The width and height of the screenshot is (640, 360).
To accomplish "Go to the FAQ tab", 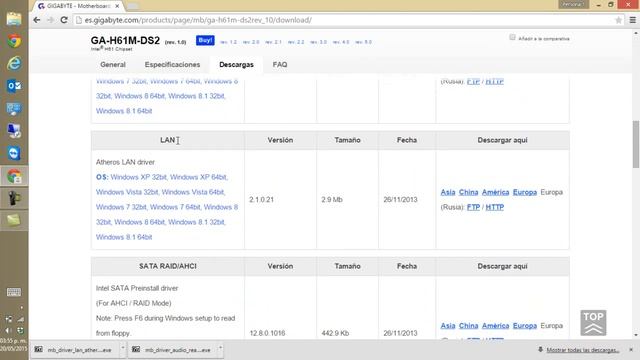I will click(x=280, y=64).
